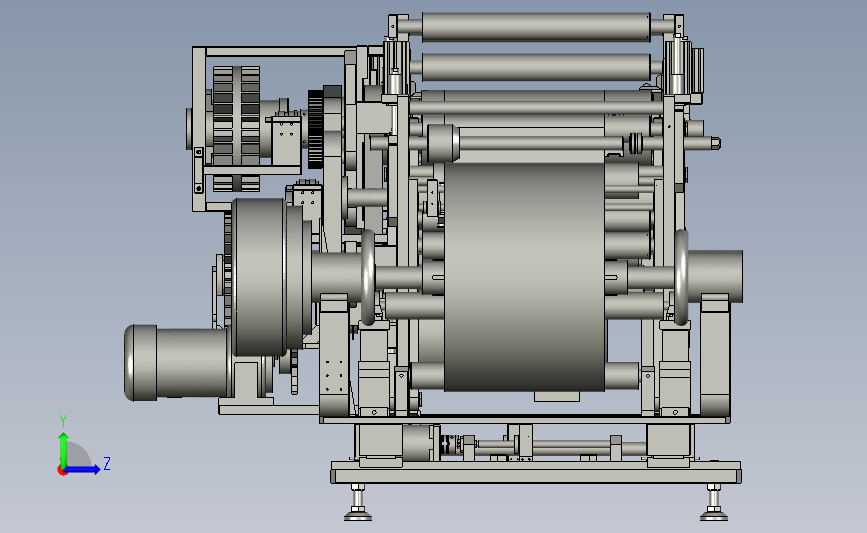Click the green Y axis arrow of the triad
Image resolution: width=867 pixels, height=533 pixels.
[63, 449]
